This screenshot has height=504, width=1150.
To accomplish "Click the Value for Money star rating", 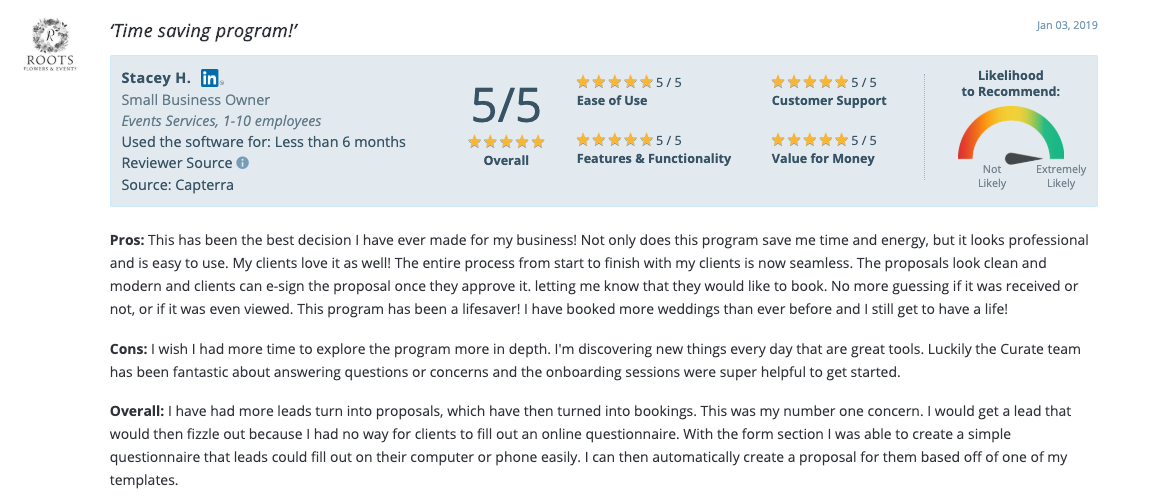I will (x=809, y=140).
